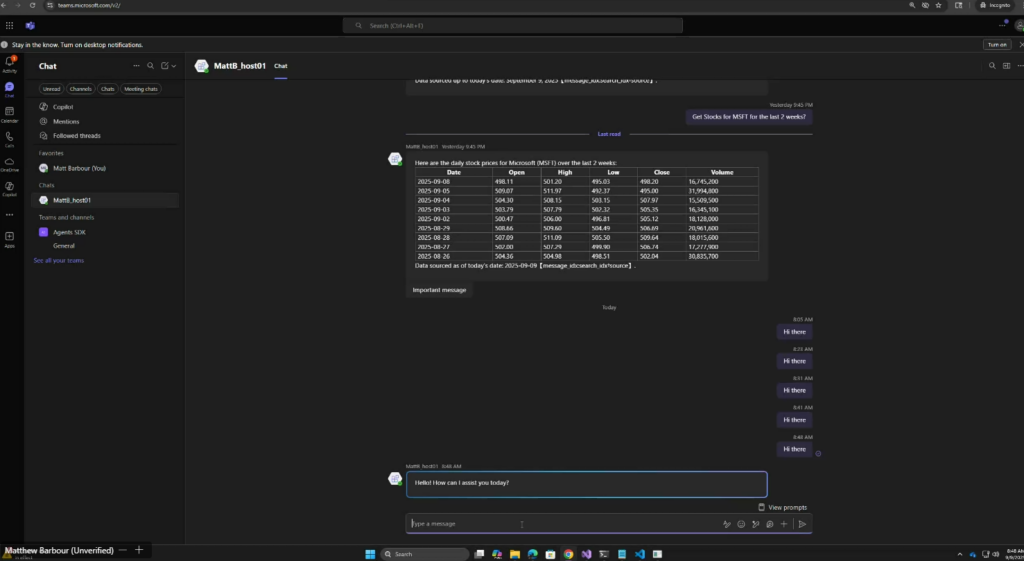Open settings and more ellipsis at top right

click(1002, 25)
